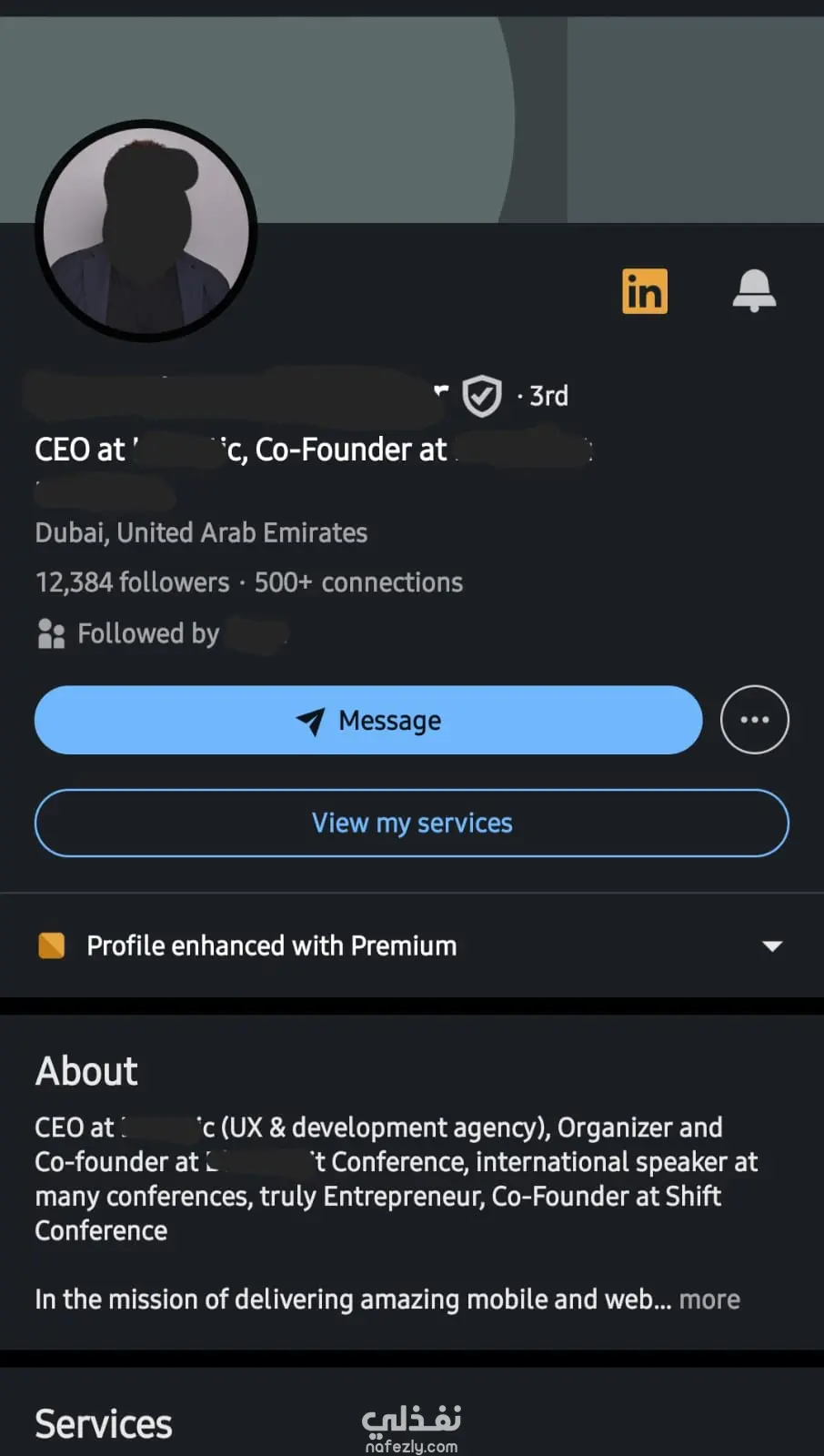Image resolution: width=824 pixels, height=1456 pixels.
Task: Open the three-dot more options button
Action: click(754, 720)
